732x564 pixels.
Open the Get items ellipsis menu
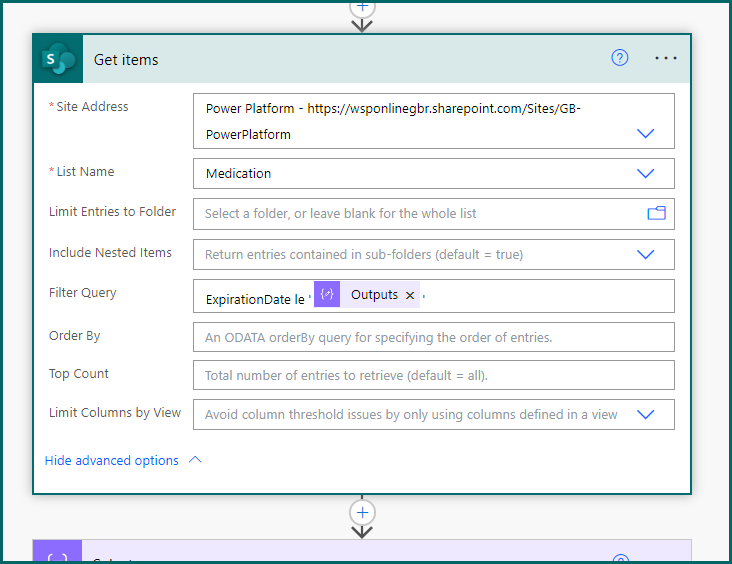point(665,58)
